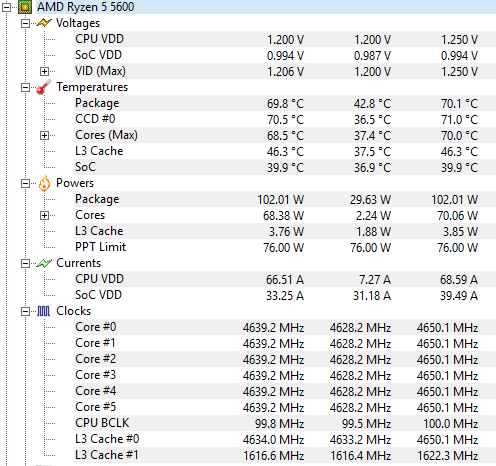Screen dimensions: 496x466
Task: Collapse the Currents section
Action: [25, 263]
